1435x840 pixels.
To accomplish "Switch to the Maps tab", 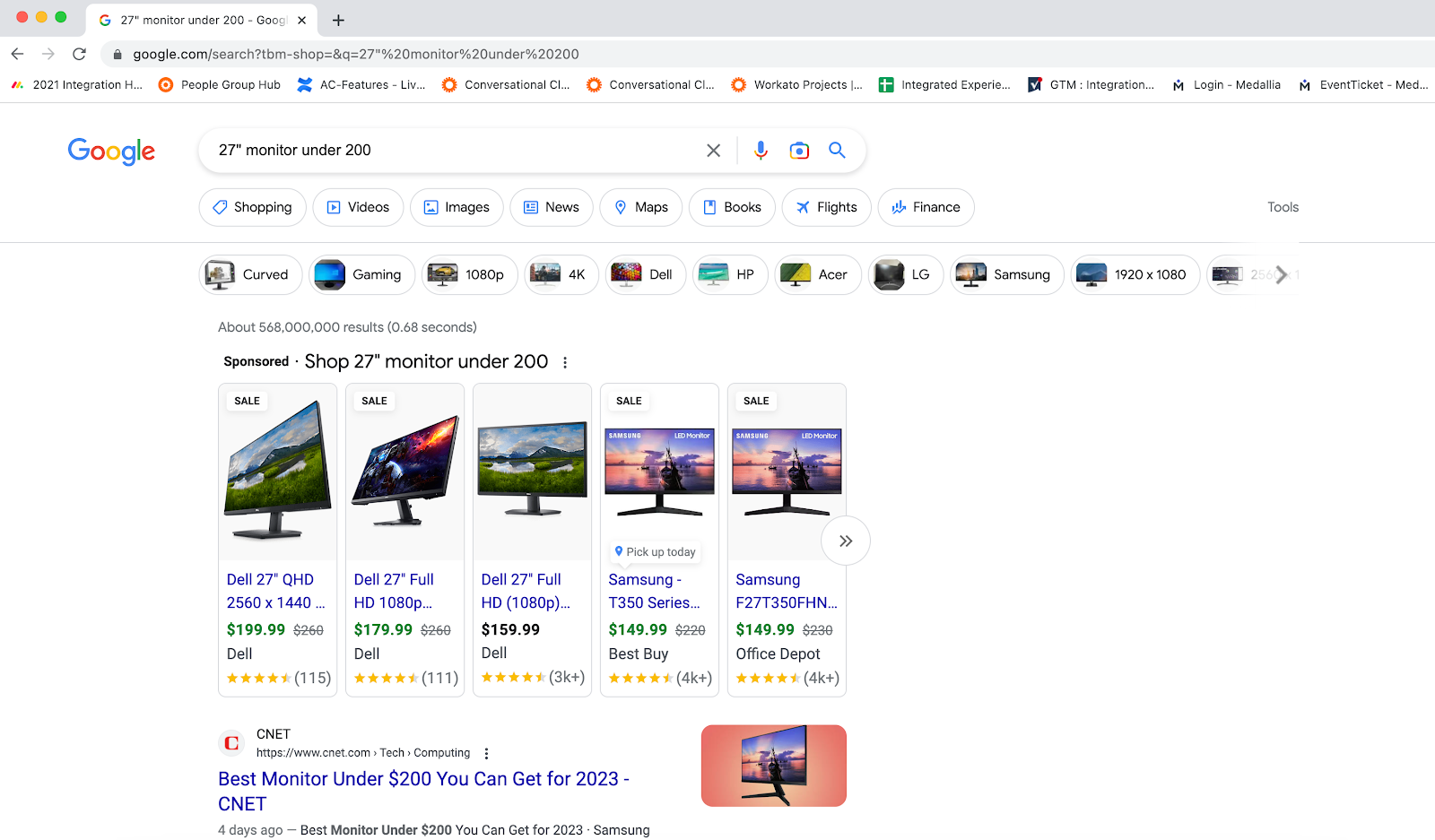I will pyautogui.click(x=640, y=207).
